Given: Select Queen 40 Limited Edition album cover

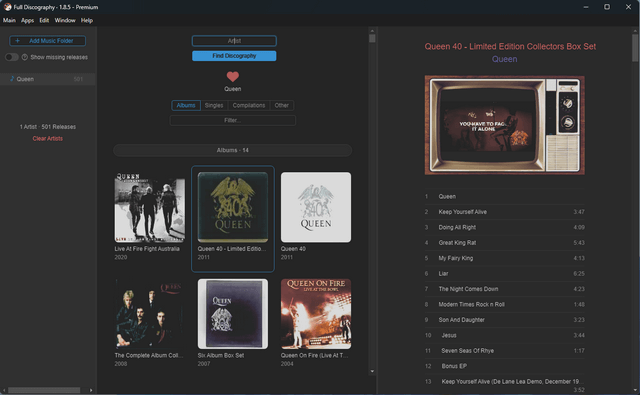Looking at the screenshot, I should 233,207.
